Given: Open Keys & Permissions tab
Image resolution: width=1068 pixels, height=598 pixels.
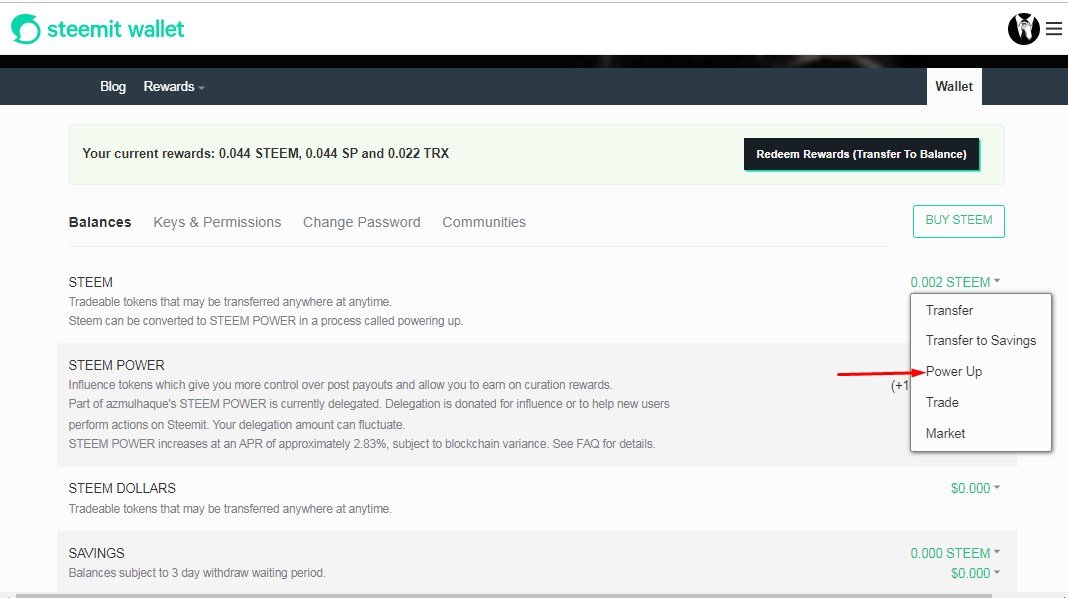Looking at the screenshot, I should [217, 222].
